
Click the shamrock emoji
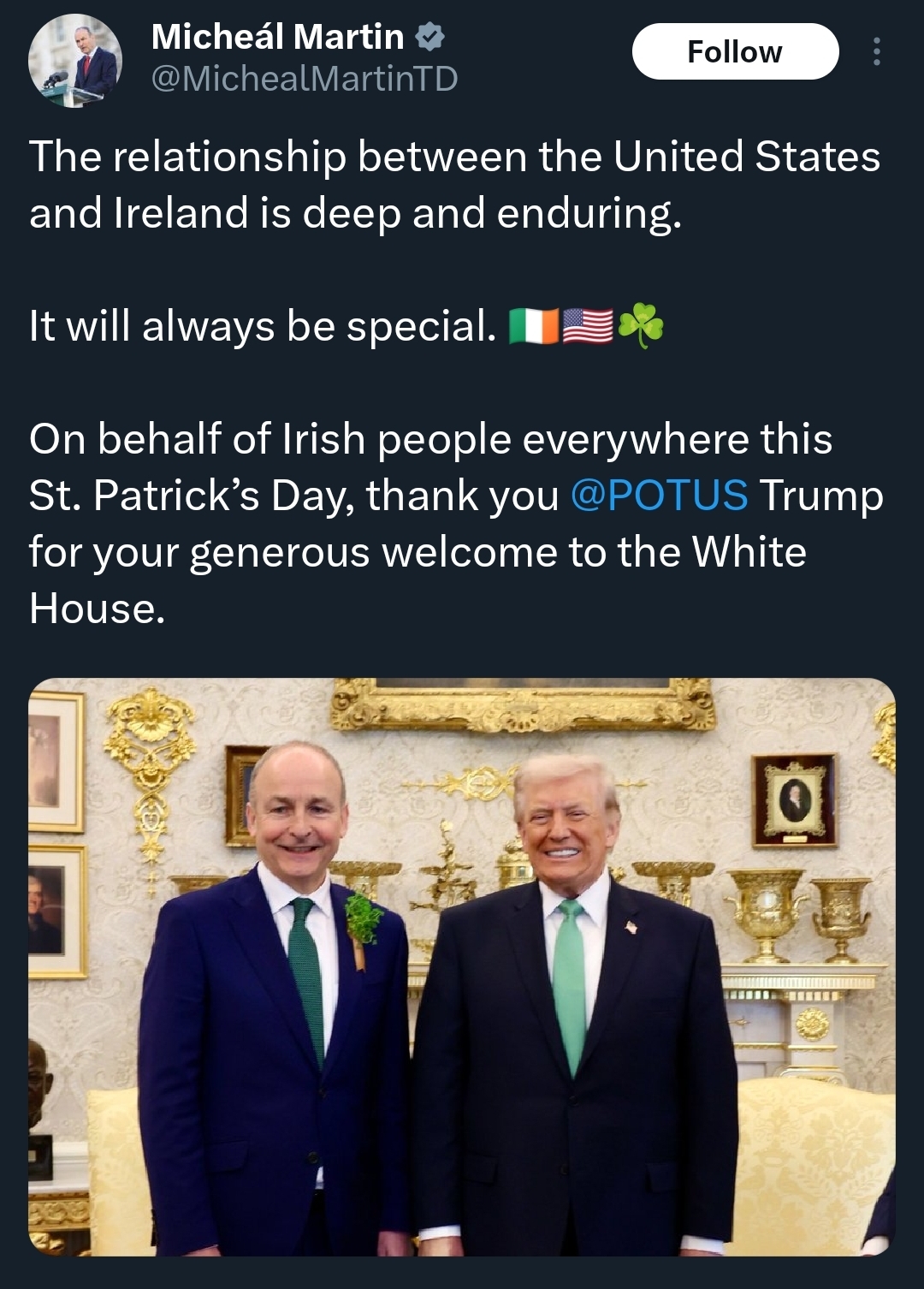point(640,326)
